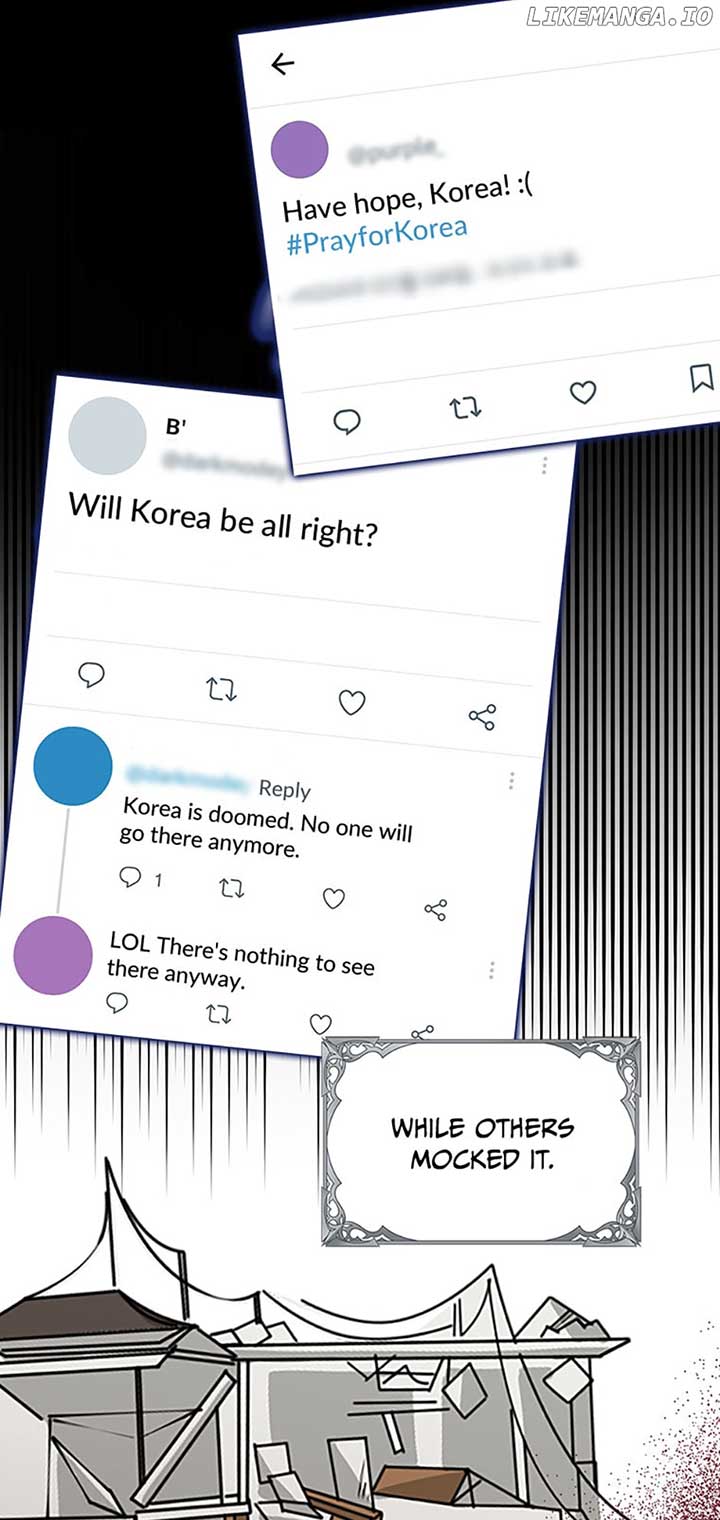The image size is (720, 1520).
Task: Share the 'Korea is doomed' reply
Action: coord(435,909)
